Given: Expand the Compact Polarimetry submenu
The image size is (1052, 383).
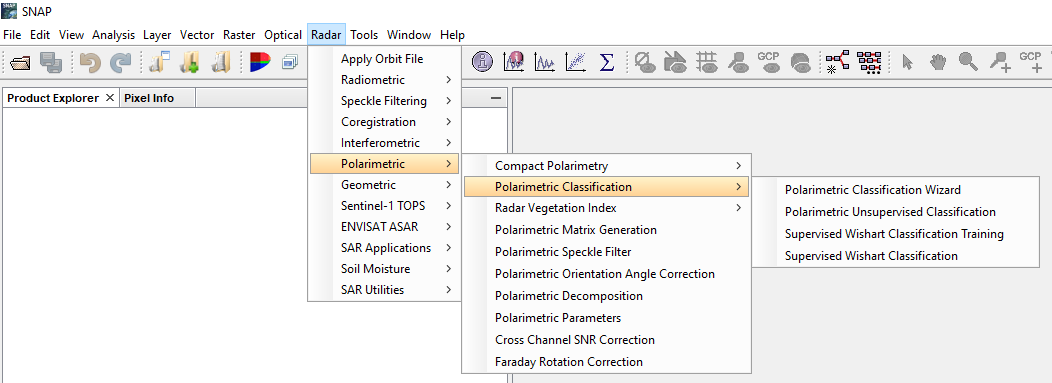Looking at the screenshot, I should click(607, 165).
